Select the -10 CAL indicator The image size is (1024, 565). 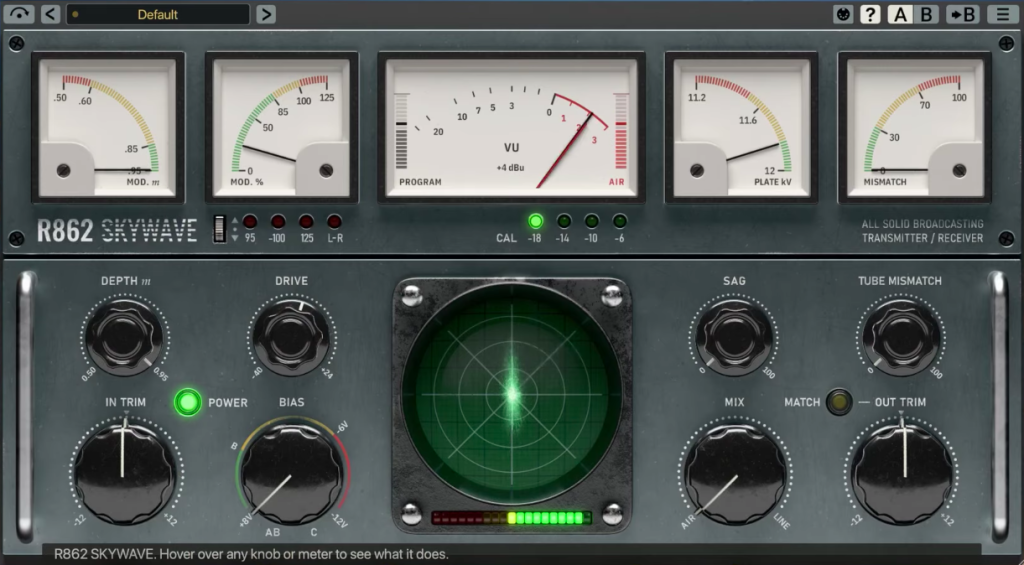click(592, 221)
